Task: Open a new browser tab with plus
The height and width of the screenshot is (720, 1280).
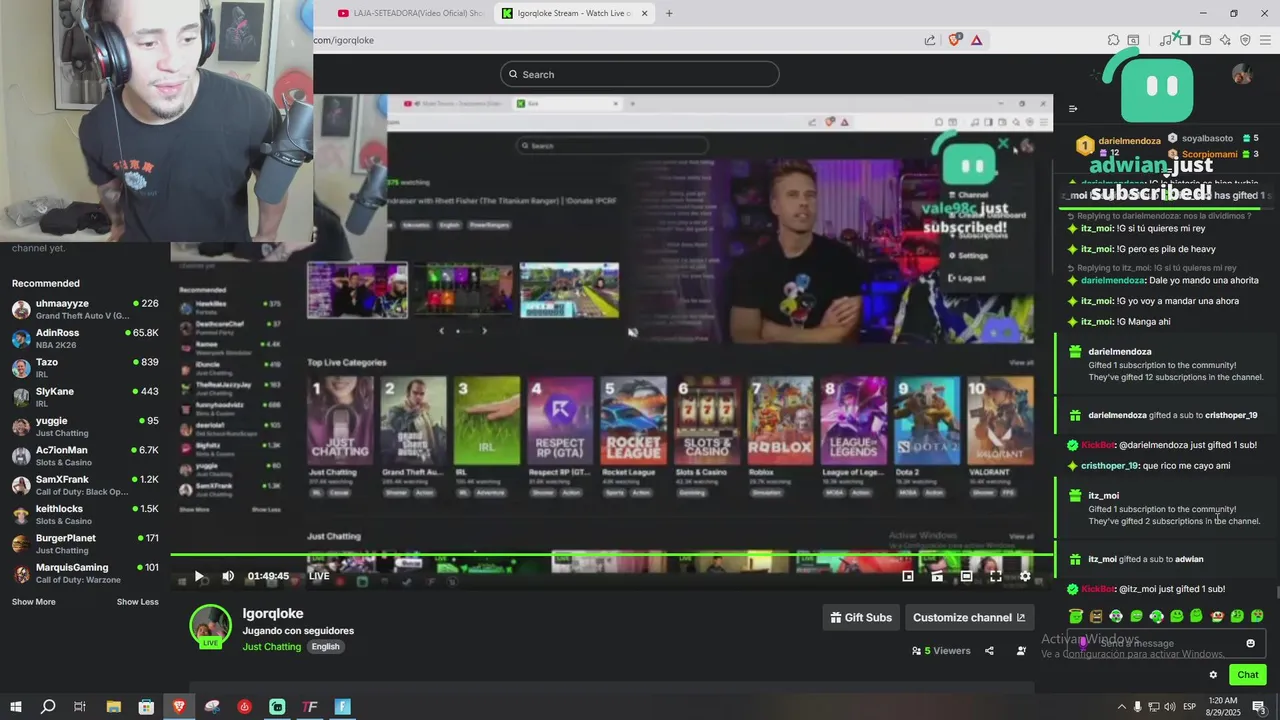Action: (669, 13)
